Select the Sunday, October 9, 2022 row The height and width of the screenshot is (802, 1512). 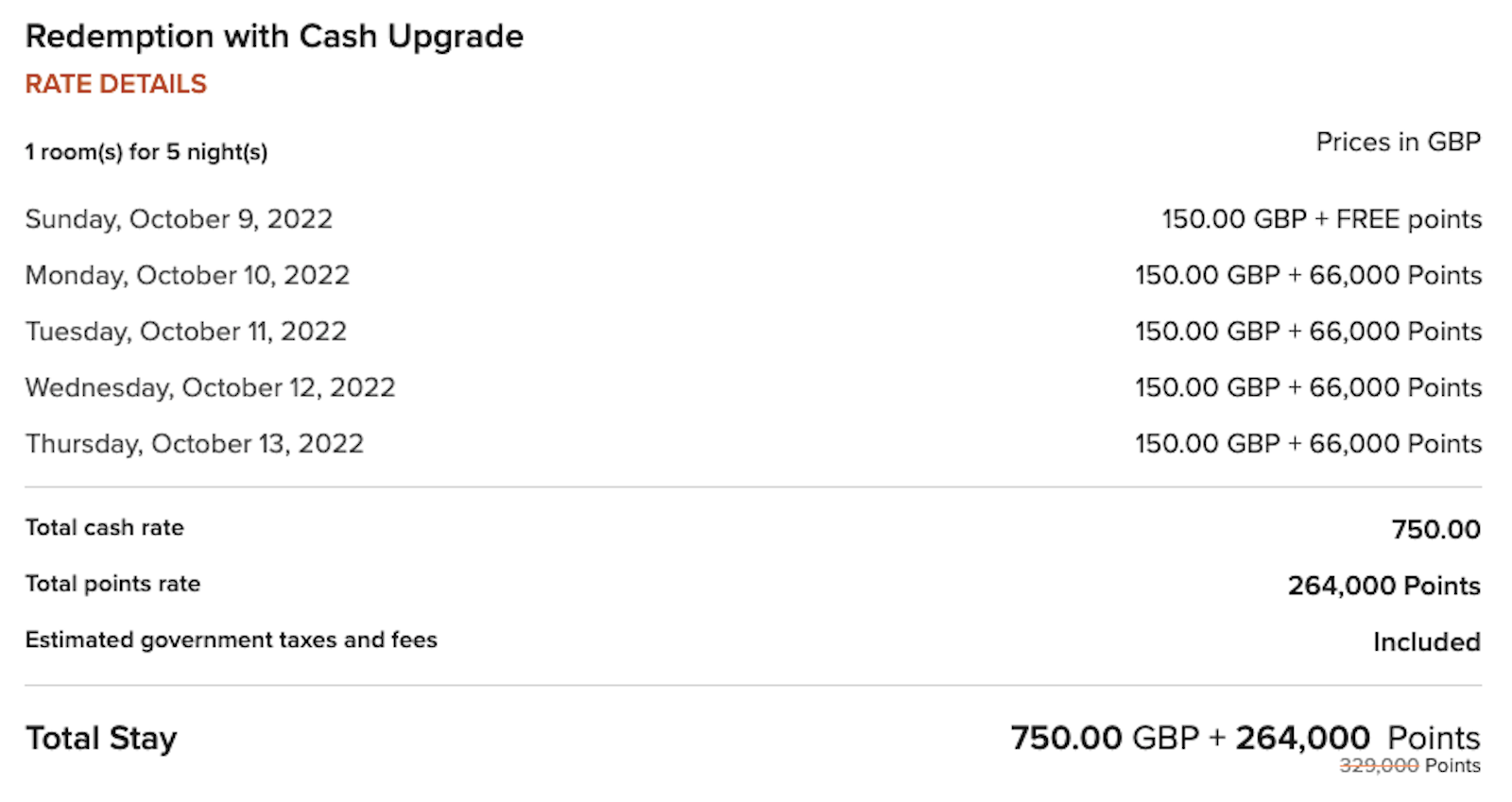coord(753,219)
